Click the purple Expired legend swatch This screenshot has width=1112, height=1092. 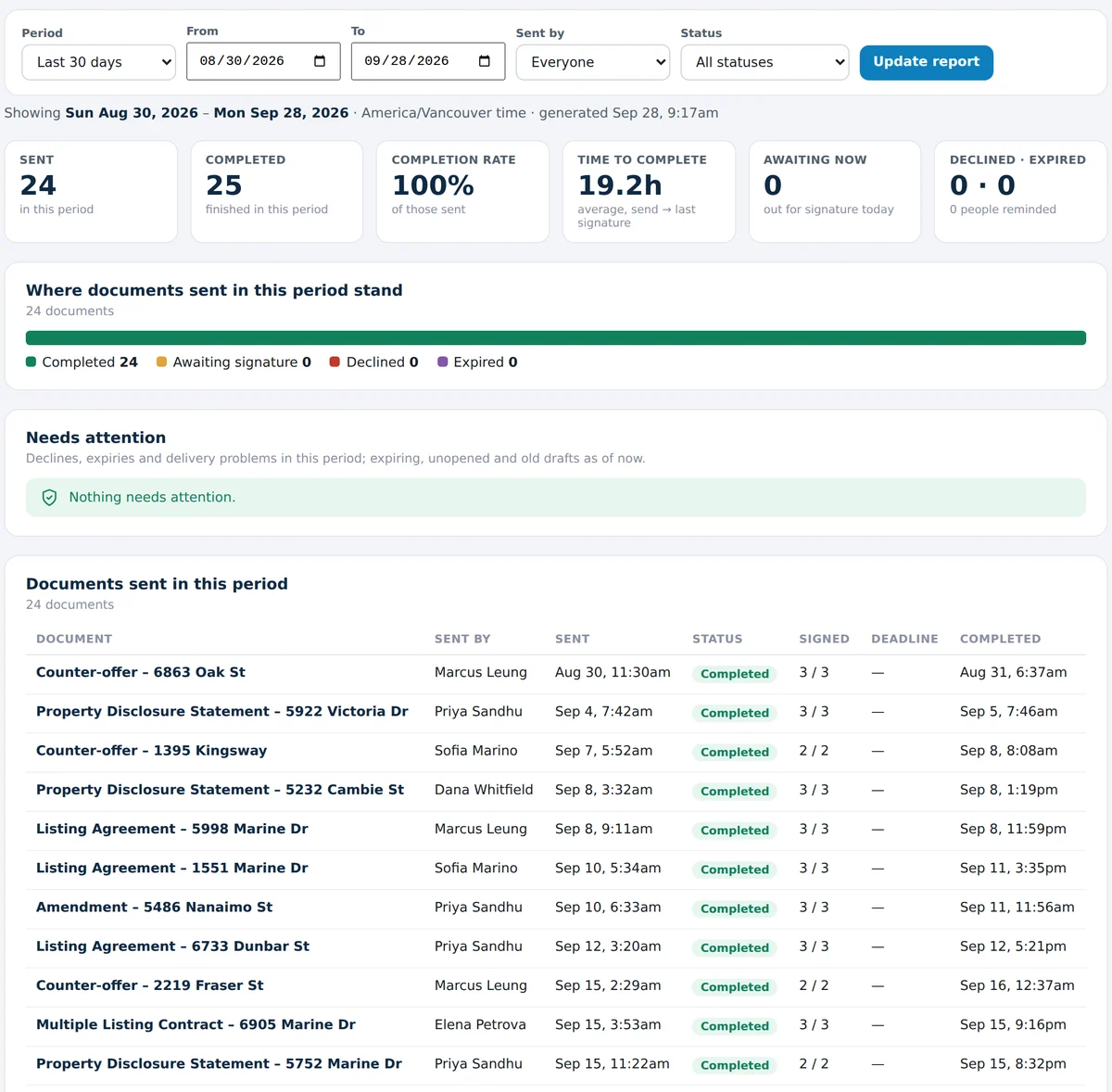click(x=443, y=362)
